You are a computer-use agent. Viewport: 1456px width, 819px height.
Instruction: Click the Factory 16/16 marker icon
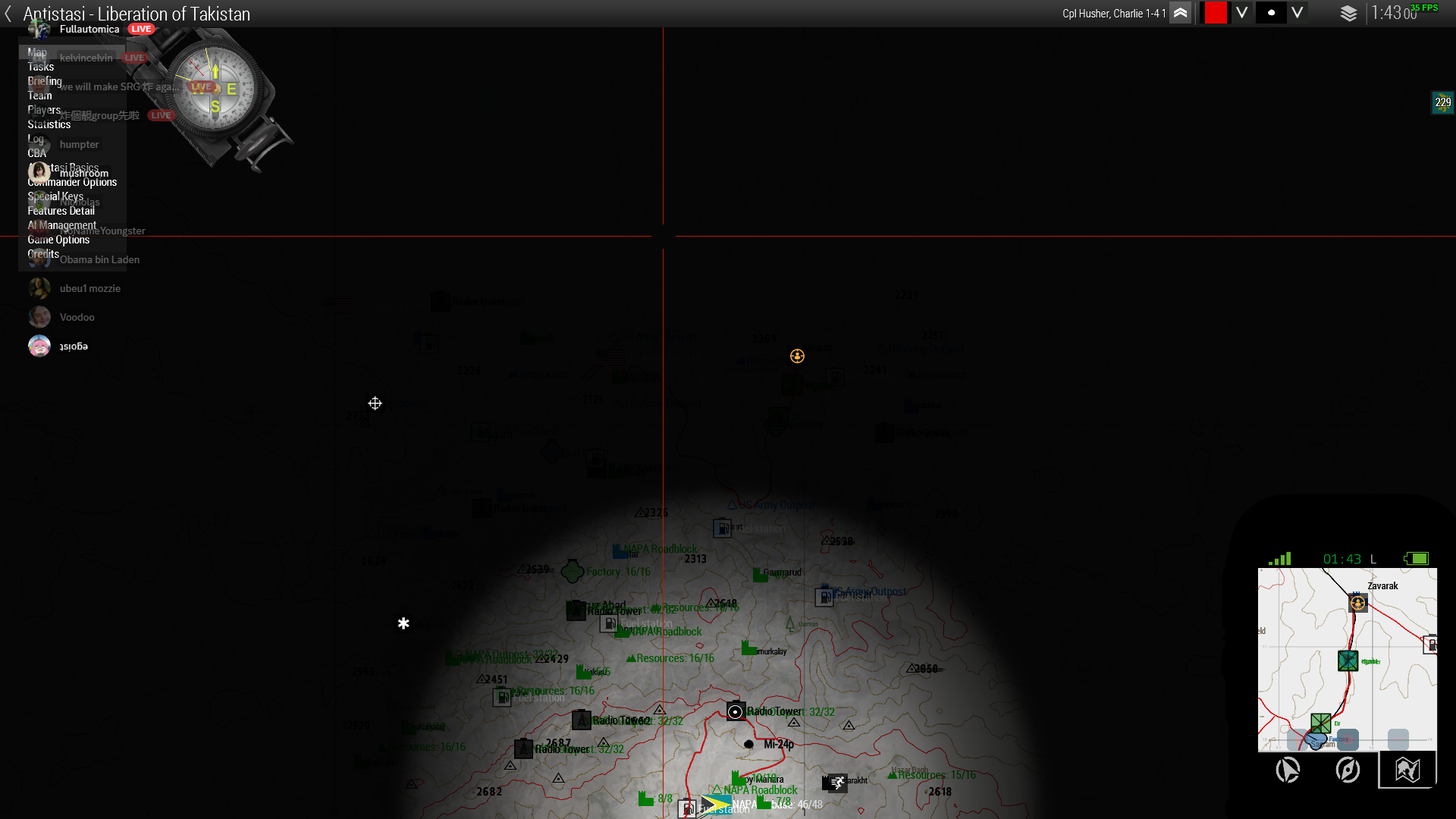[571, 570]
